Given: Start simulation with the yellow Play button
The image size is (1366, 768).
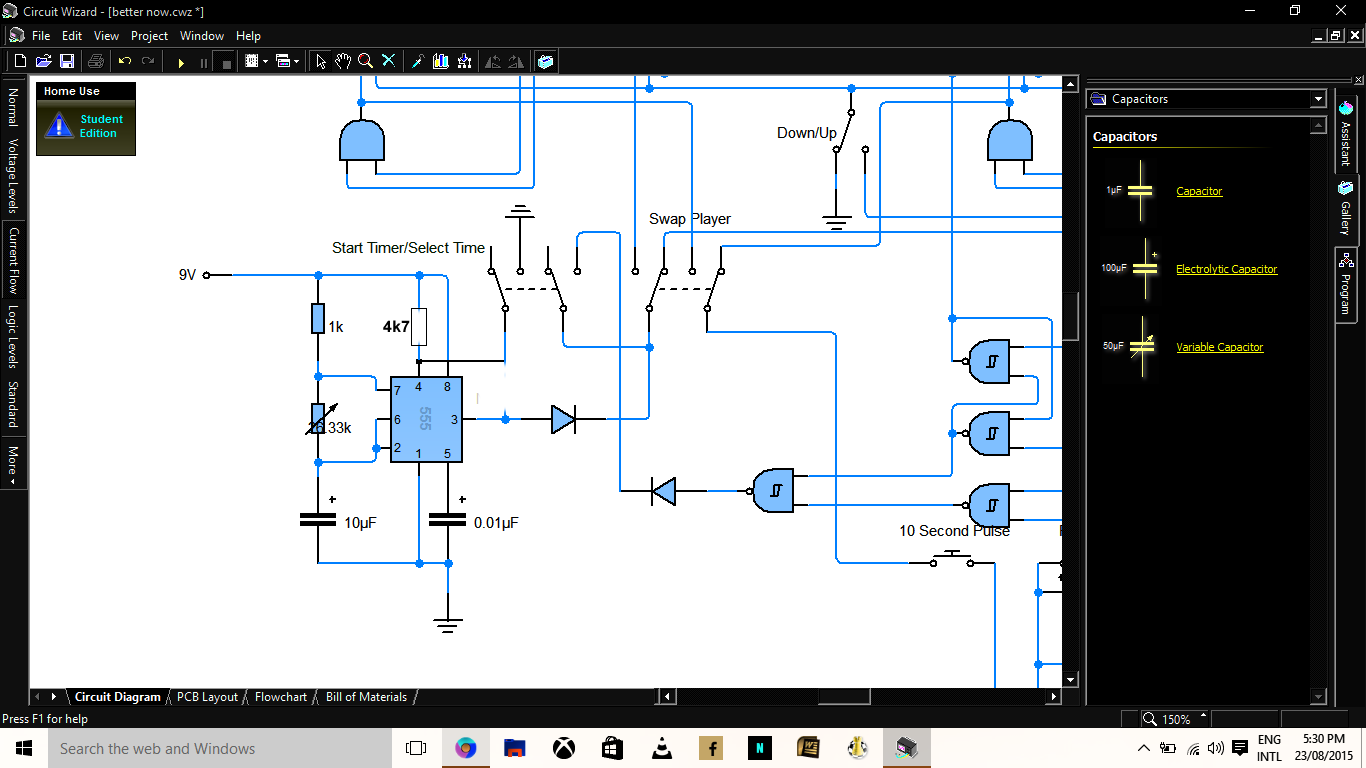Looking at the screenshot, I should tap(181, 62).
